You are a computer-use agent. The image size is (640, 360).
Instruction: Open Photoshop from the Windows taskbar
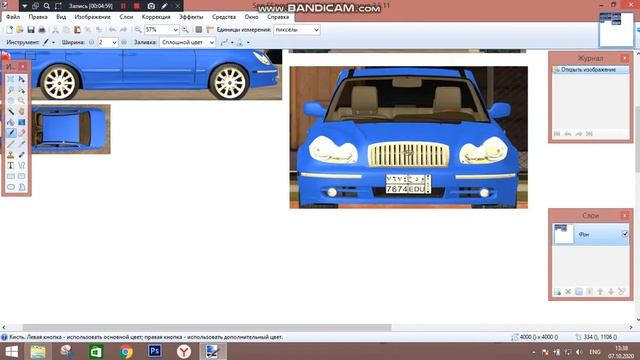coord(155,351)
